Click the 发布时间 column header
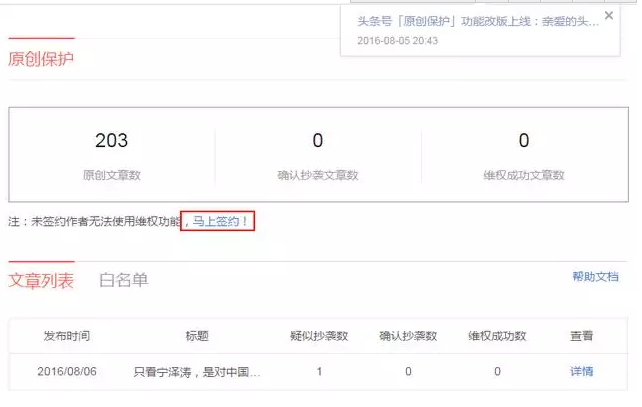The width and height of the screenshot is (642, 407). click(66, 336)
